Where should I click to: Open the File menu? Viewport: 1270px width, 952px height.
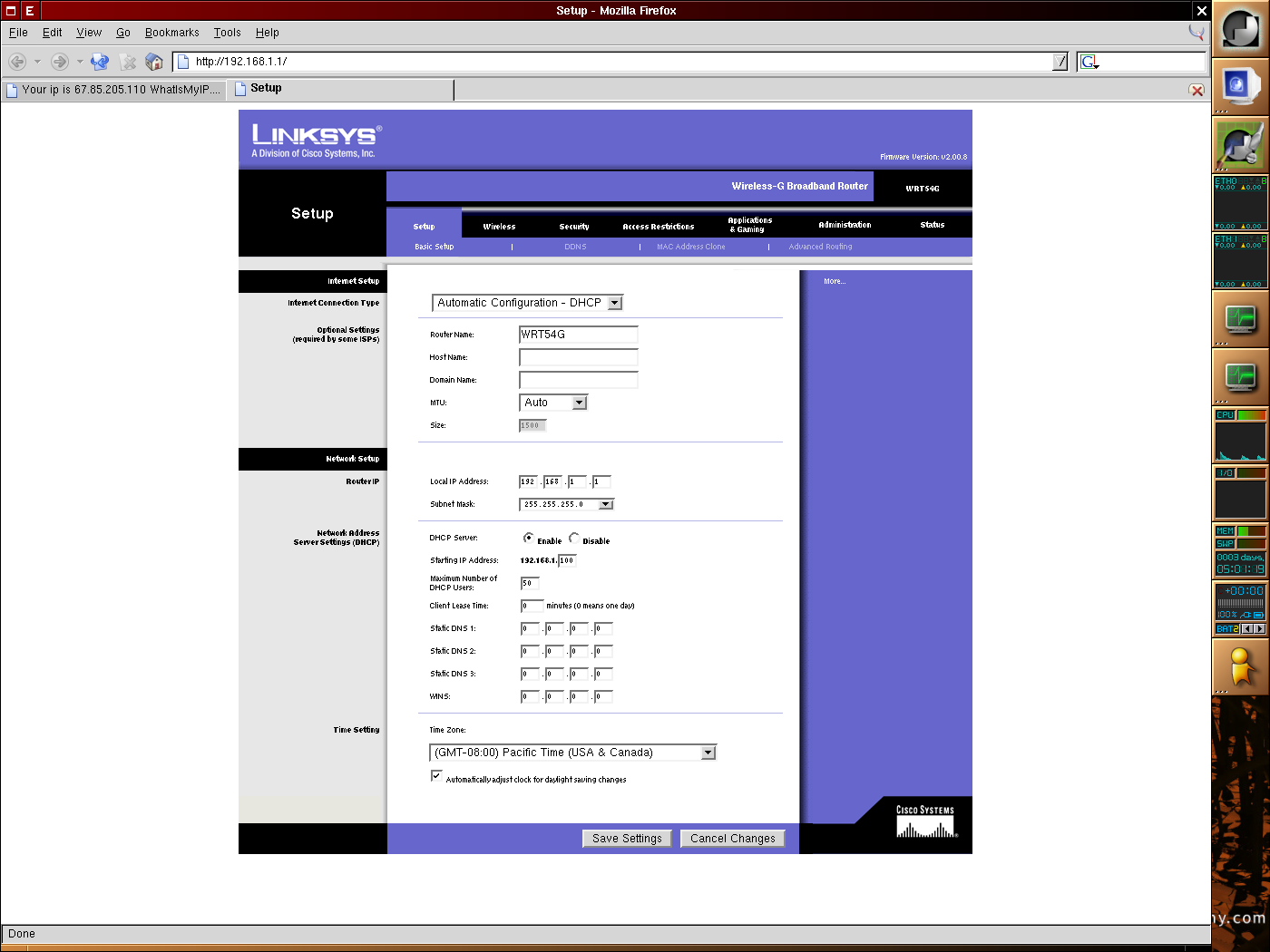pyautogui.click(x=18, y=33)
